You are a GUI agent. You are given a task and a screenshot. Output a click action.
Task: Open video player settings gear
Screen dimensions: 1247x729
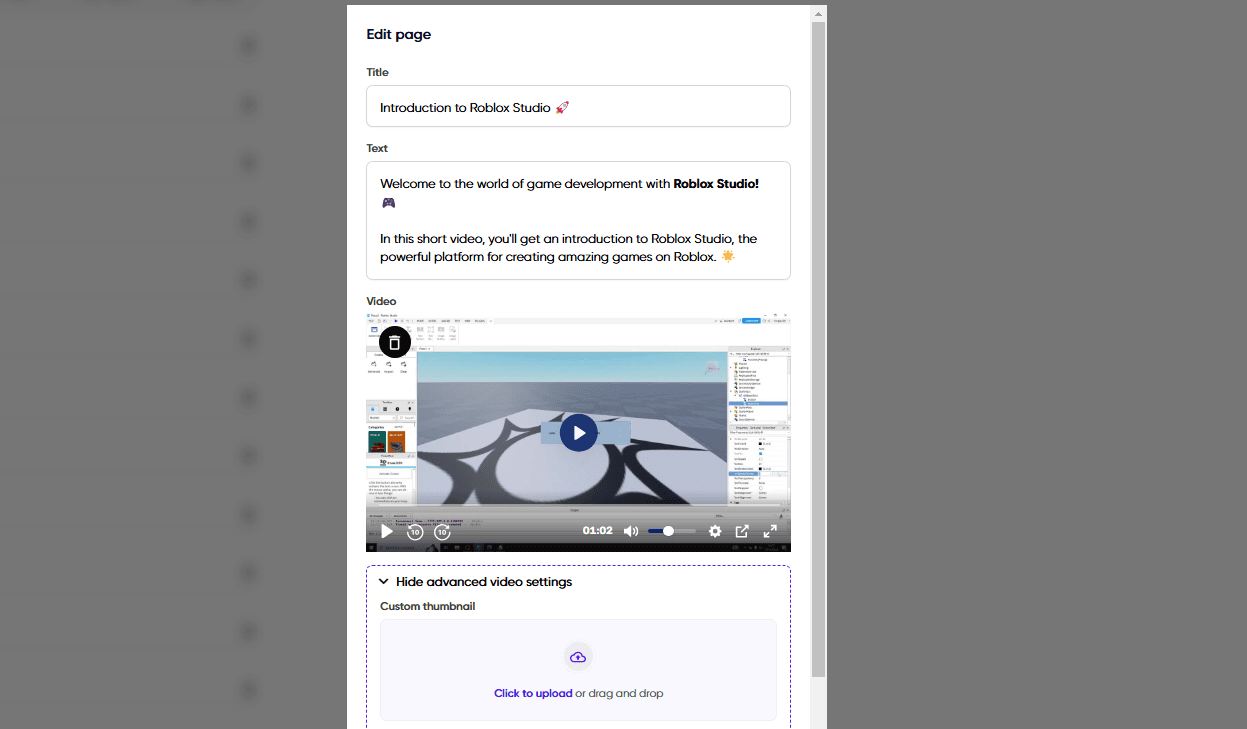click(x=715, y=531)
